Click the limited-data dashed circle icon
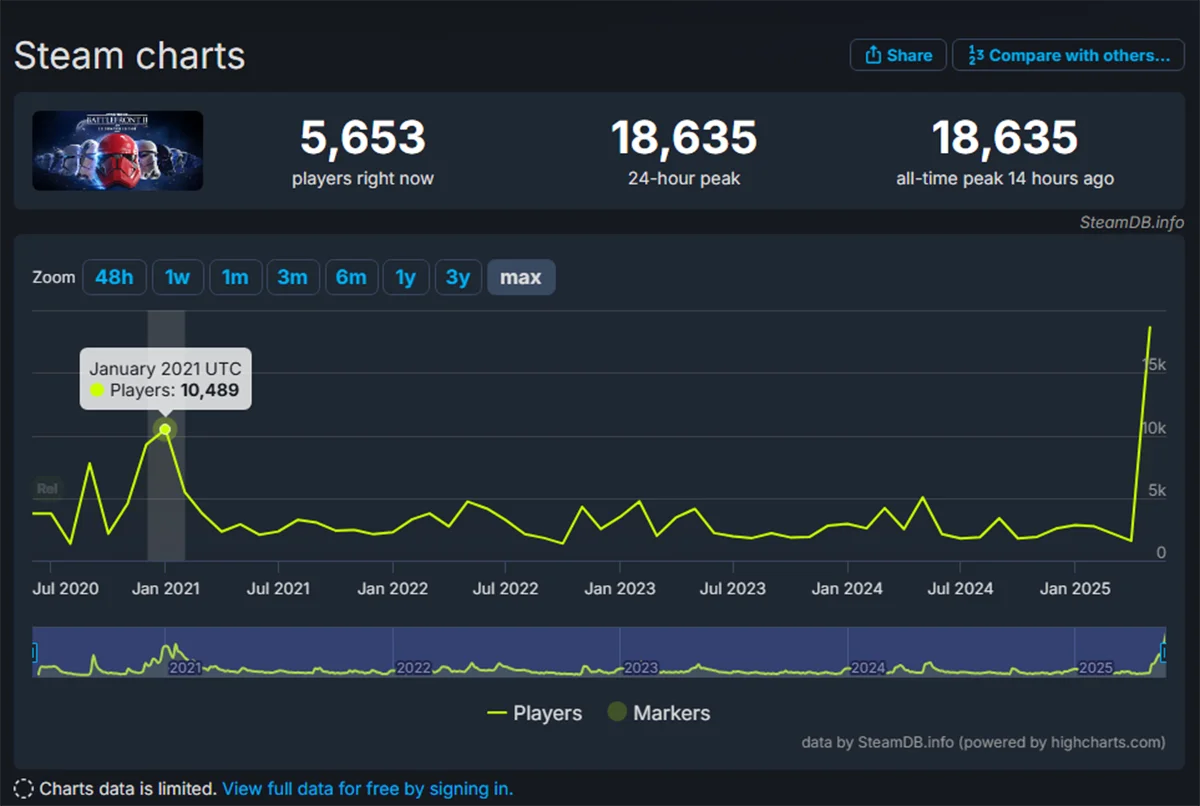 (x=23, y=789)
